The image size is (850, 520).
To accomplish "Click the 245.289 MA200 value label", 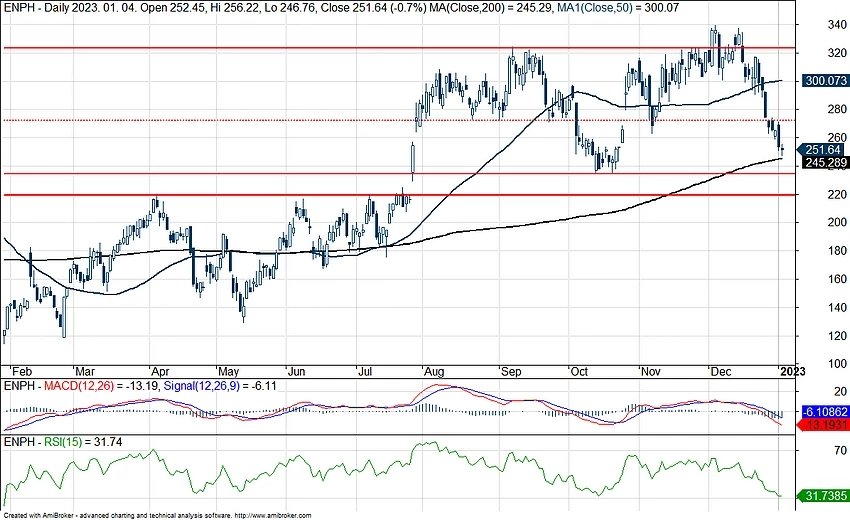I will click(826, 163).
